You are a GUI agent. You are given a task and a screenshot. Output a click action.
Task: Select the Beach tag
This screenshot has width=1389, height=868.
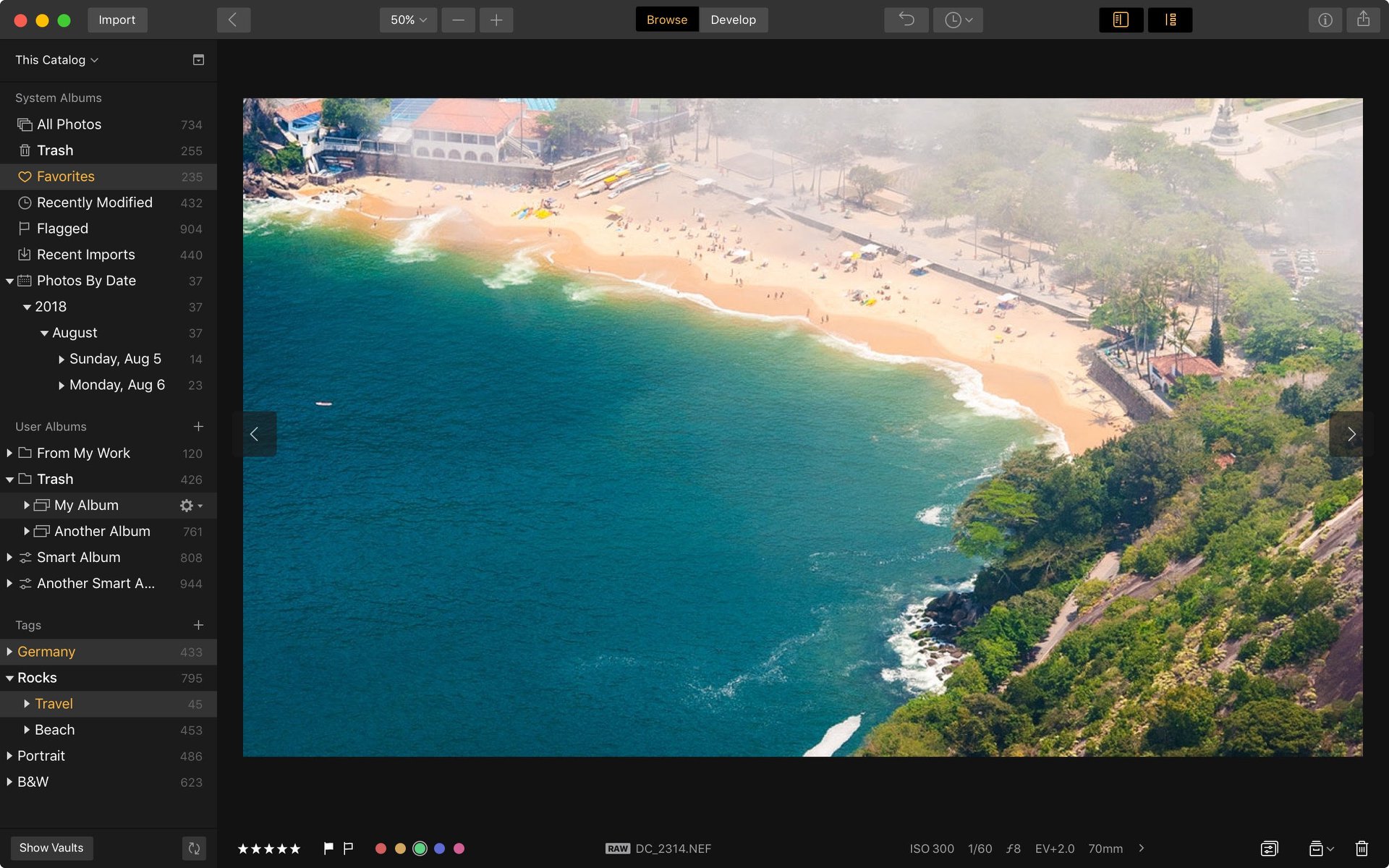tap(109, 730)
